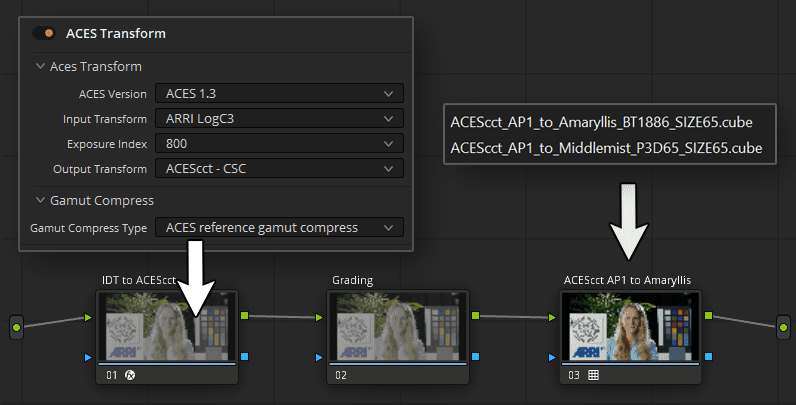
Task: Click the node graph source input connector
Action: 17,327
